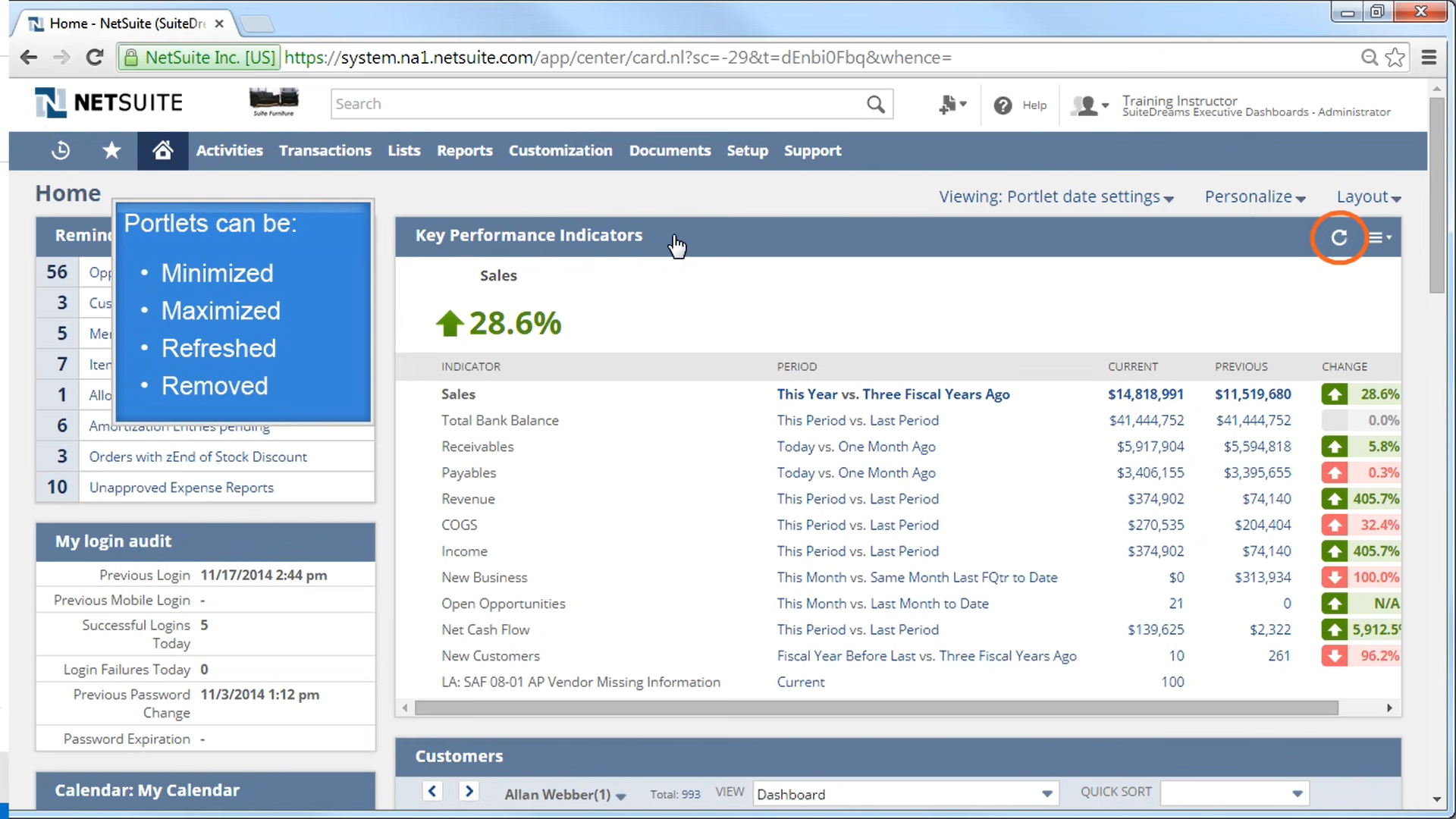Open the Receivables indicator
This screenshot has width=1456, height=819.
(x=478, y=447)
